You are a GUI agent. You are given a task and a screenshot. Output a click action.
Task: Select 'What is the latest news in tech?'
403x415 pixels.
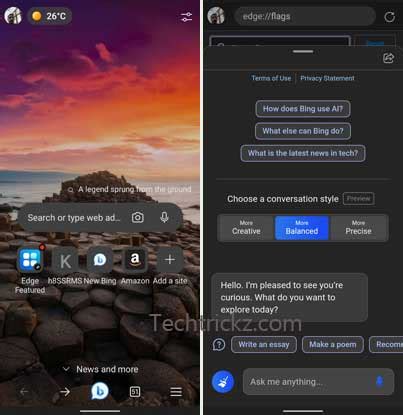303,153
